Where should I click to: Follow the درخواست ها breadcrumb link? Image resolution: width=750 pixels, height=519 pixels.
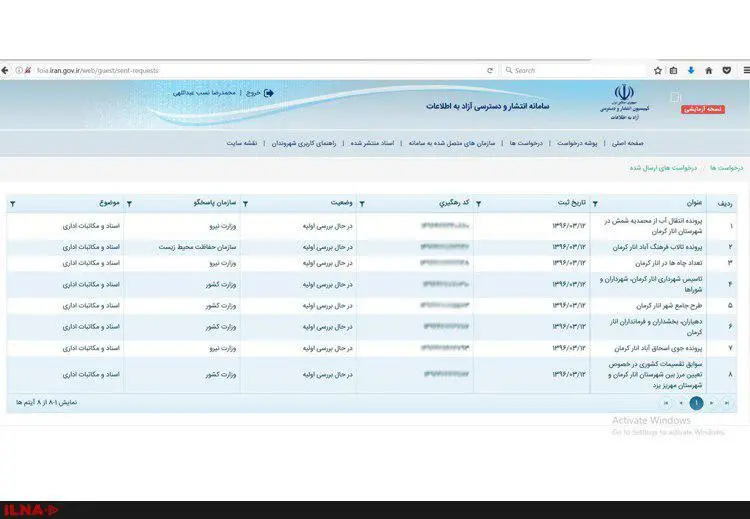pos(727,168)
